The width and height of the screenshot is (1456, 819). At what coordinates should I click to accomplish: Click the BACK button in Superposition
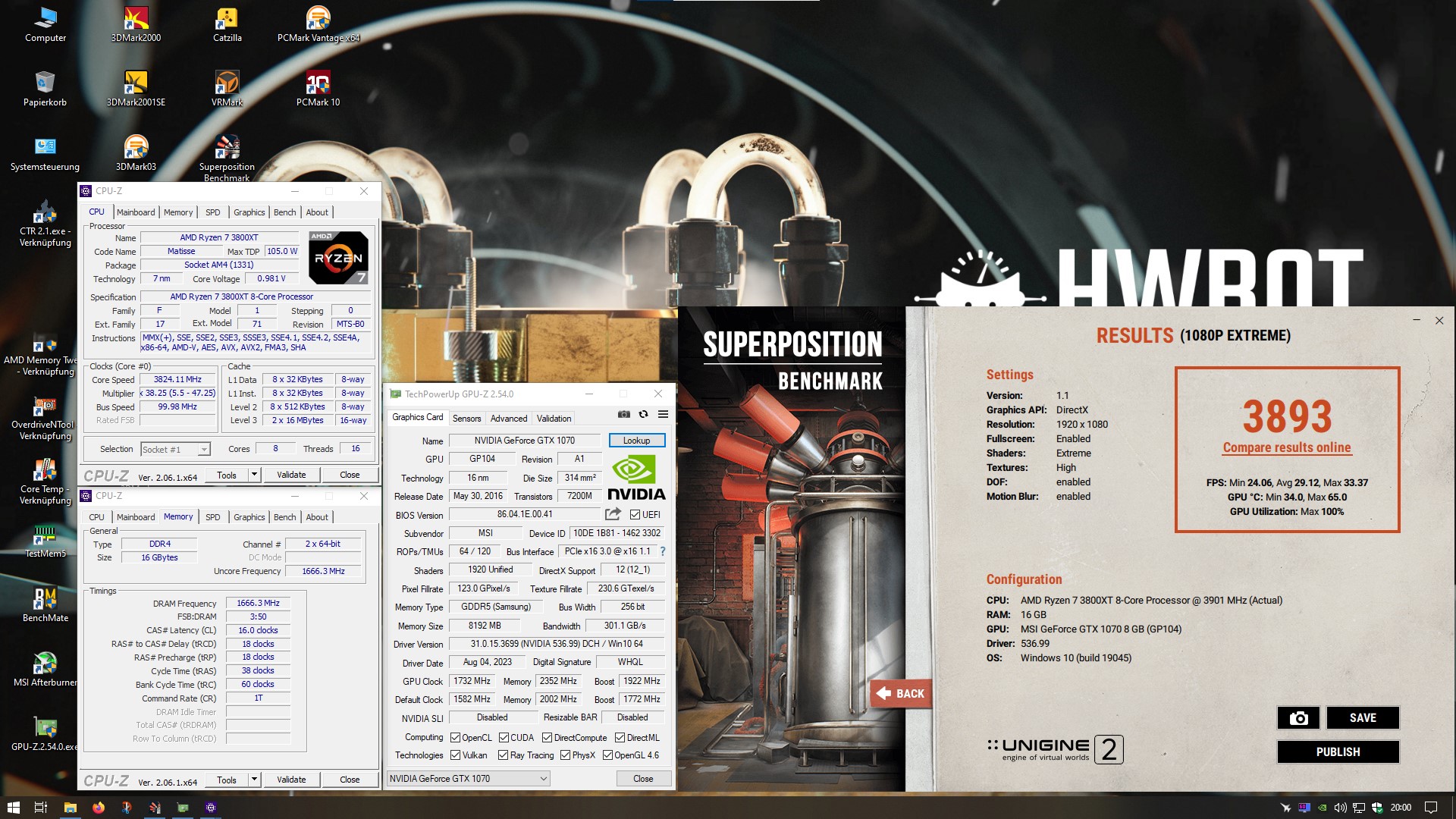(x=901, y=693)
